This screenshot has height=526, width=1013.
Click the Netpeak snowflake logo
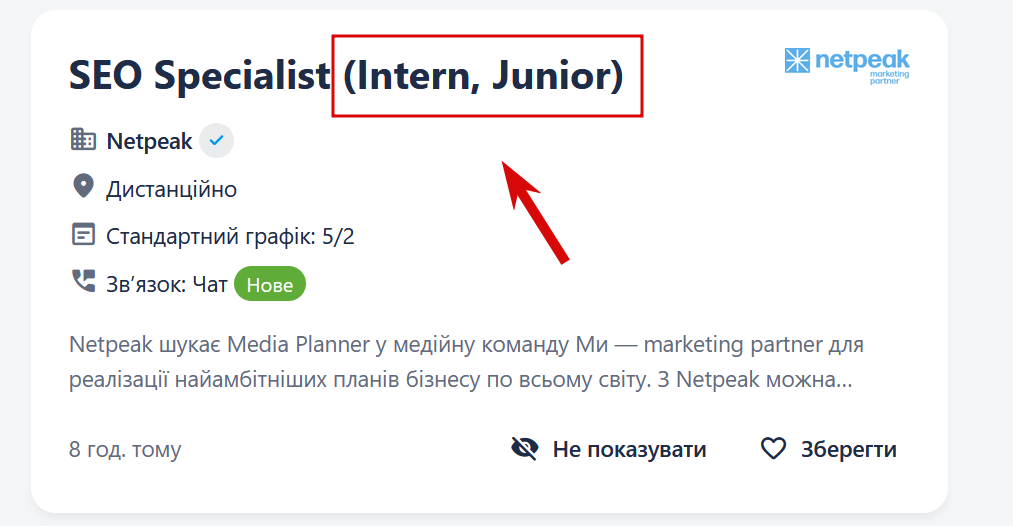pyautogui.click(x=797, y=61)
